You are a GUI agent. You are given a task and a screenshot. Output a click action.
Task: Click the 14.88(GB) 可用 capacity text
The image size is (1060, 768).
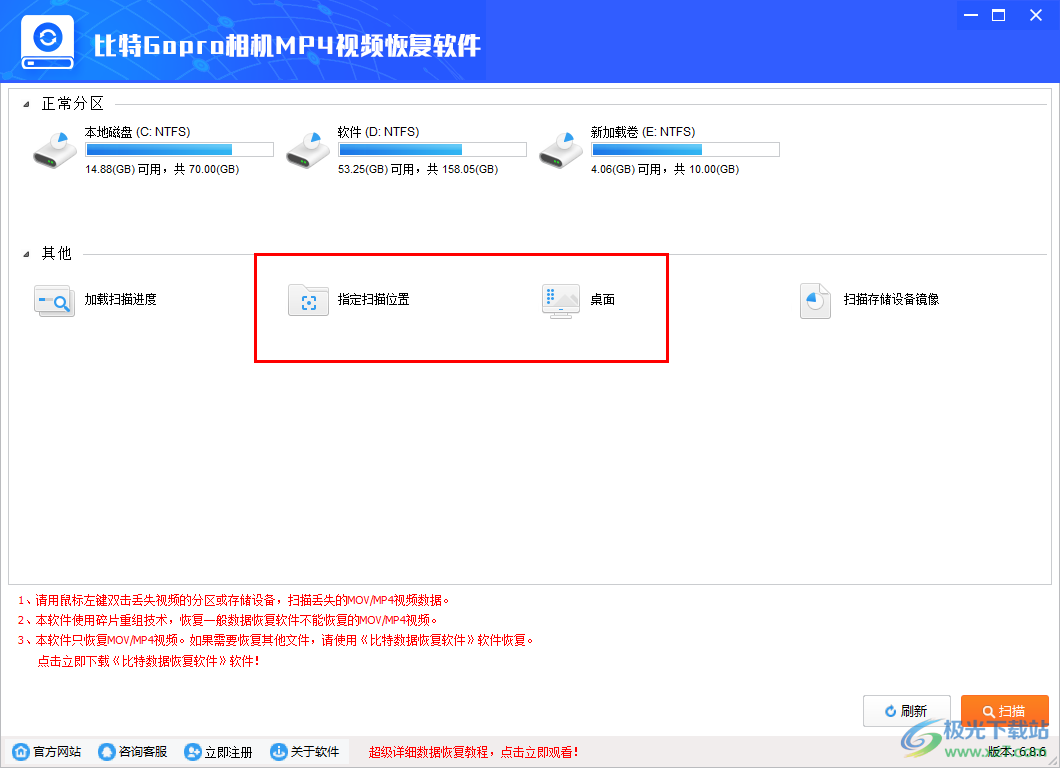point(162,169)
